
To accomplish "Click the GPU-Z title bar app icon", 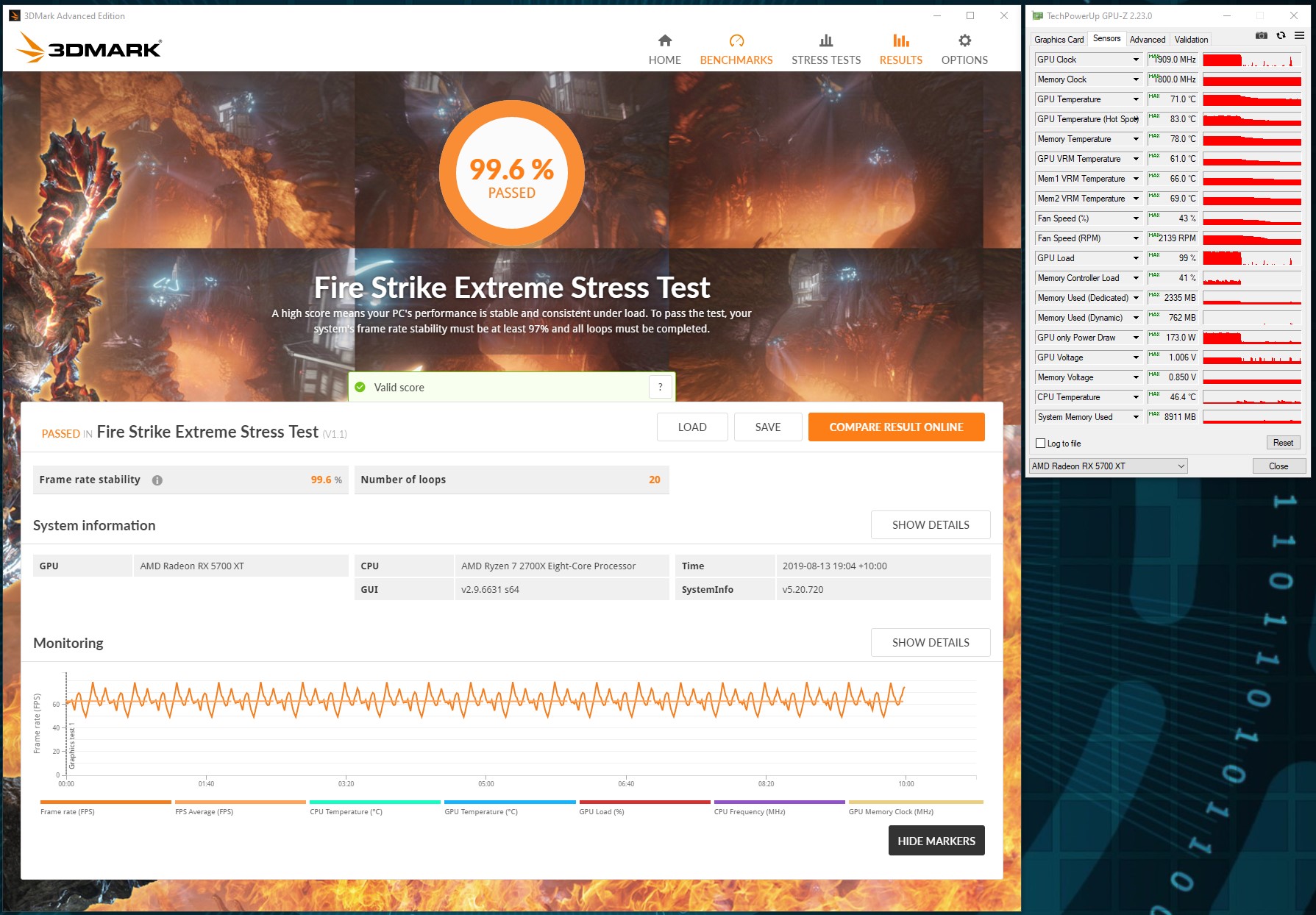I will pos(1038,15).
